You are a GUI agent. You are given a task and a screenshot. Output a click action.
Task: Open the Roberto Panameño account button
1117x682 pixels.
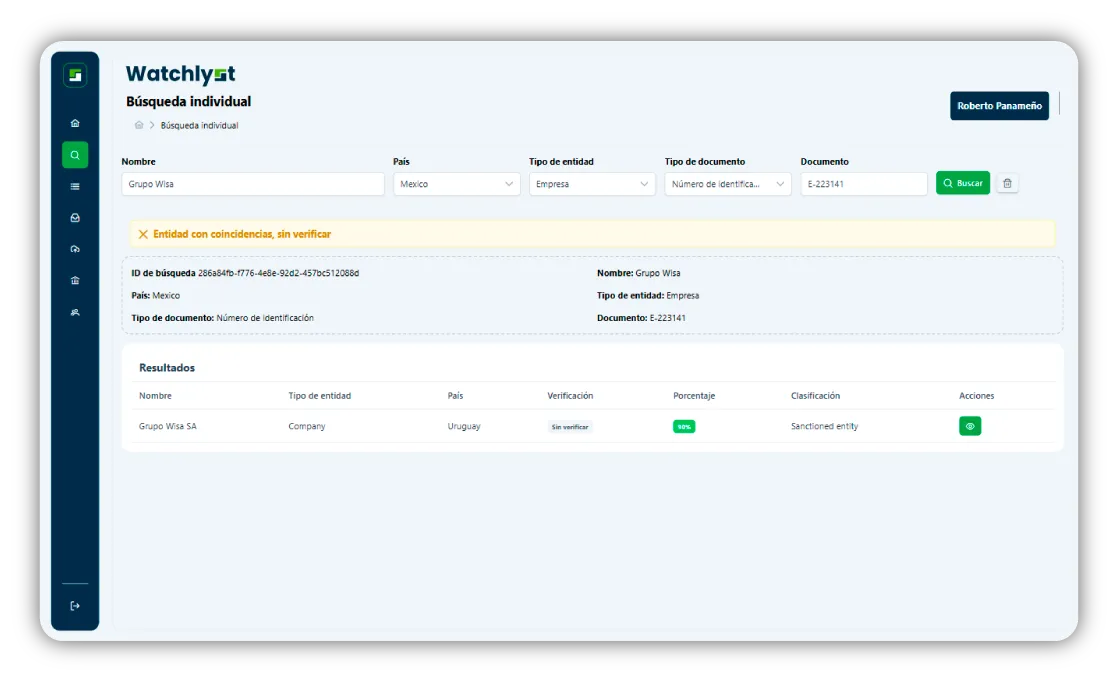[x=999, y=105]
